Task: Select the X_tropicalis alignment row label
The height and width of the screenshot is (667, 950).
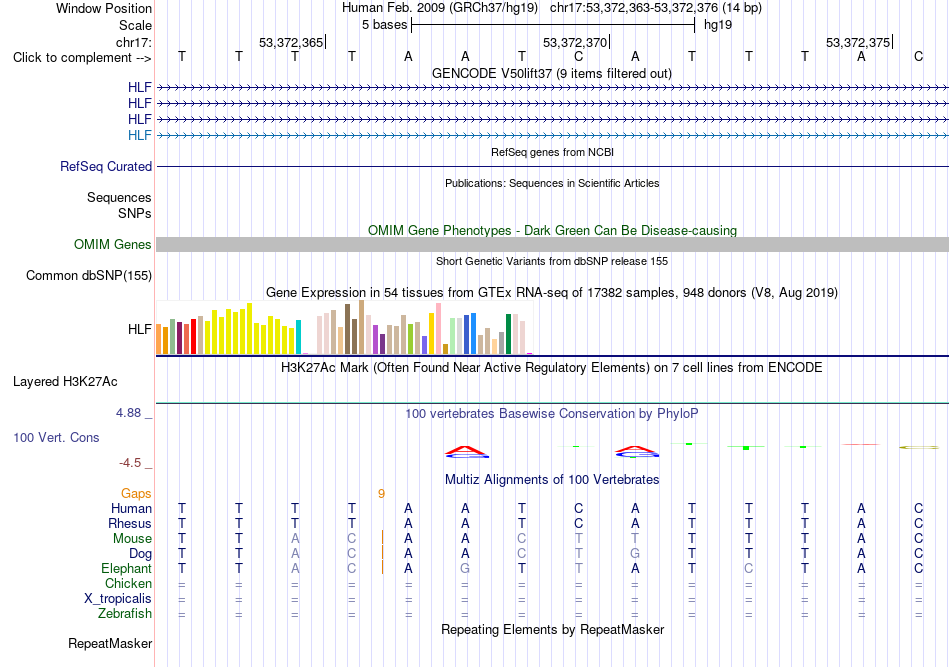Action: 118,599
